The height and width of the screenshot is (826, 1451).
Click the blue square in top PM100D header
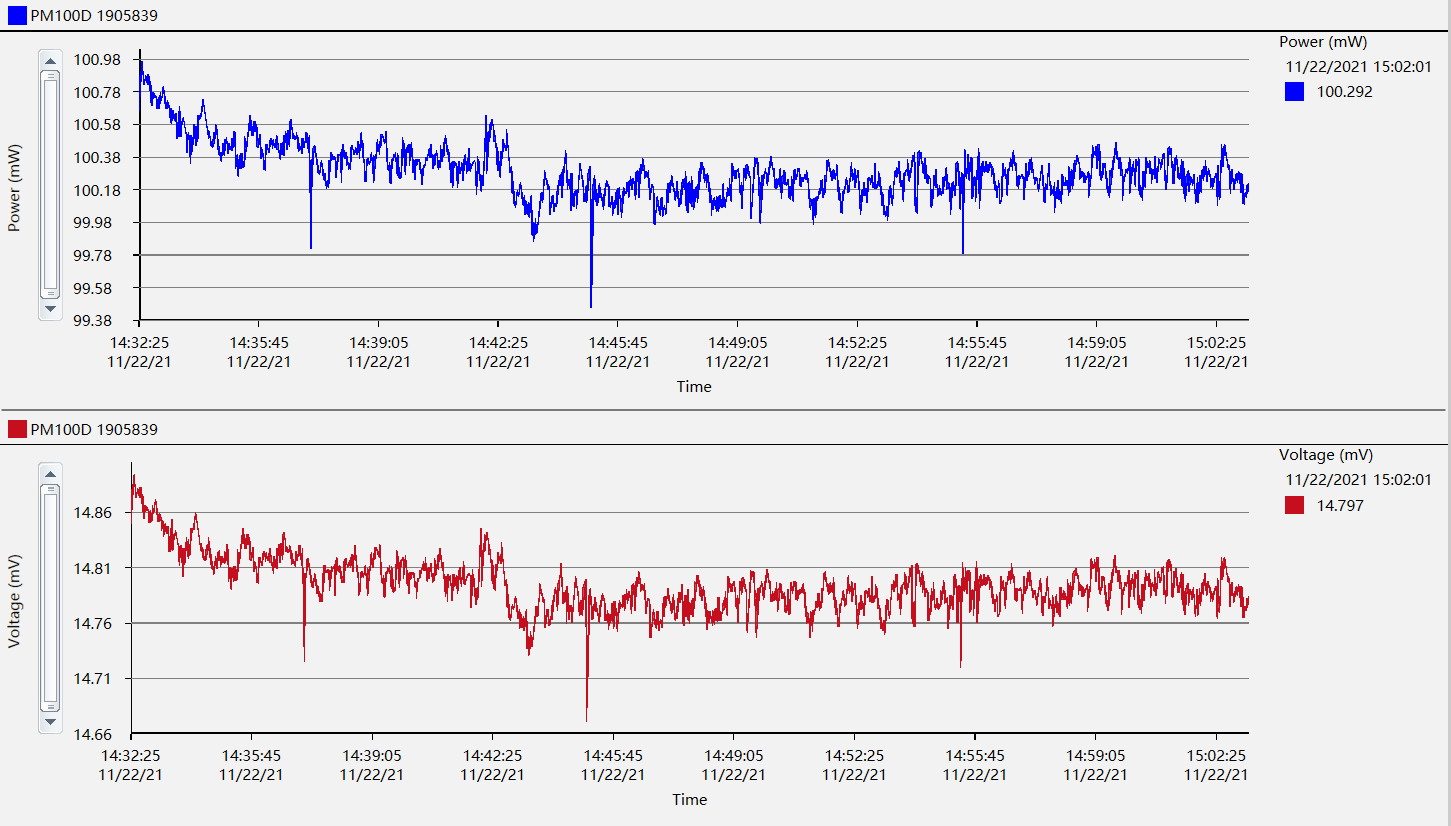(16, 15)
